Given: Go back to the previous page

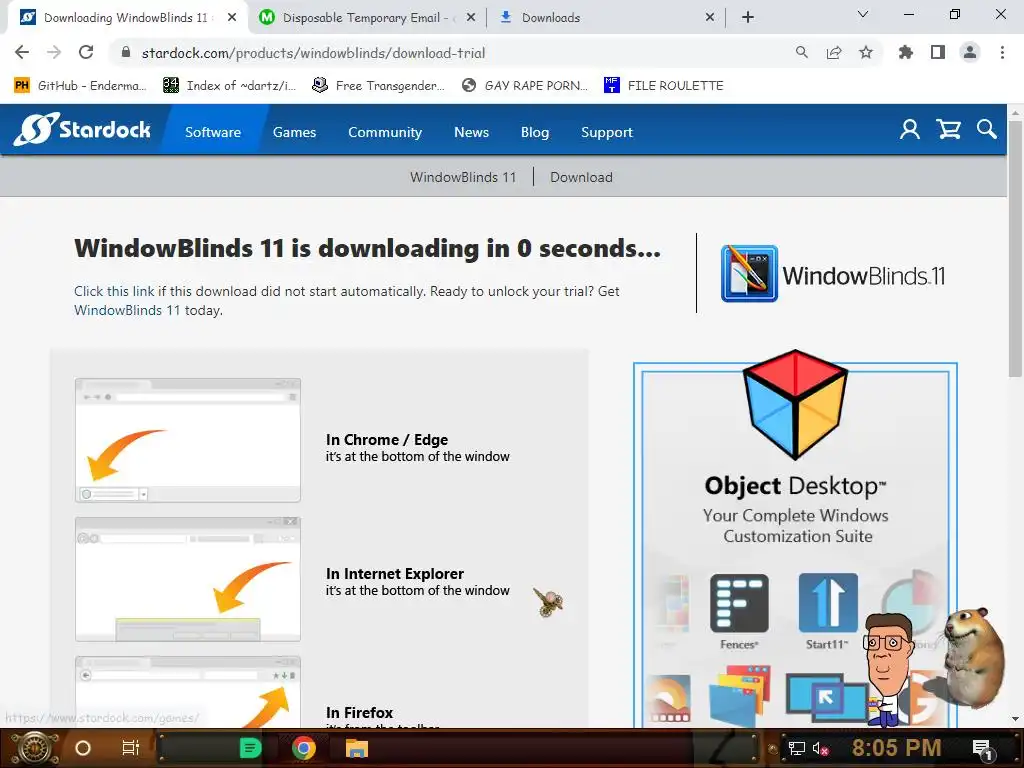Looking at the screenshot, I should coord(22,52).
